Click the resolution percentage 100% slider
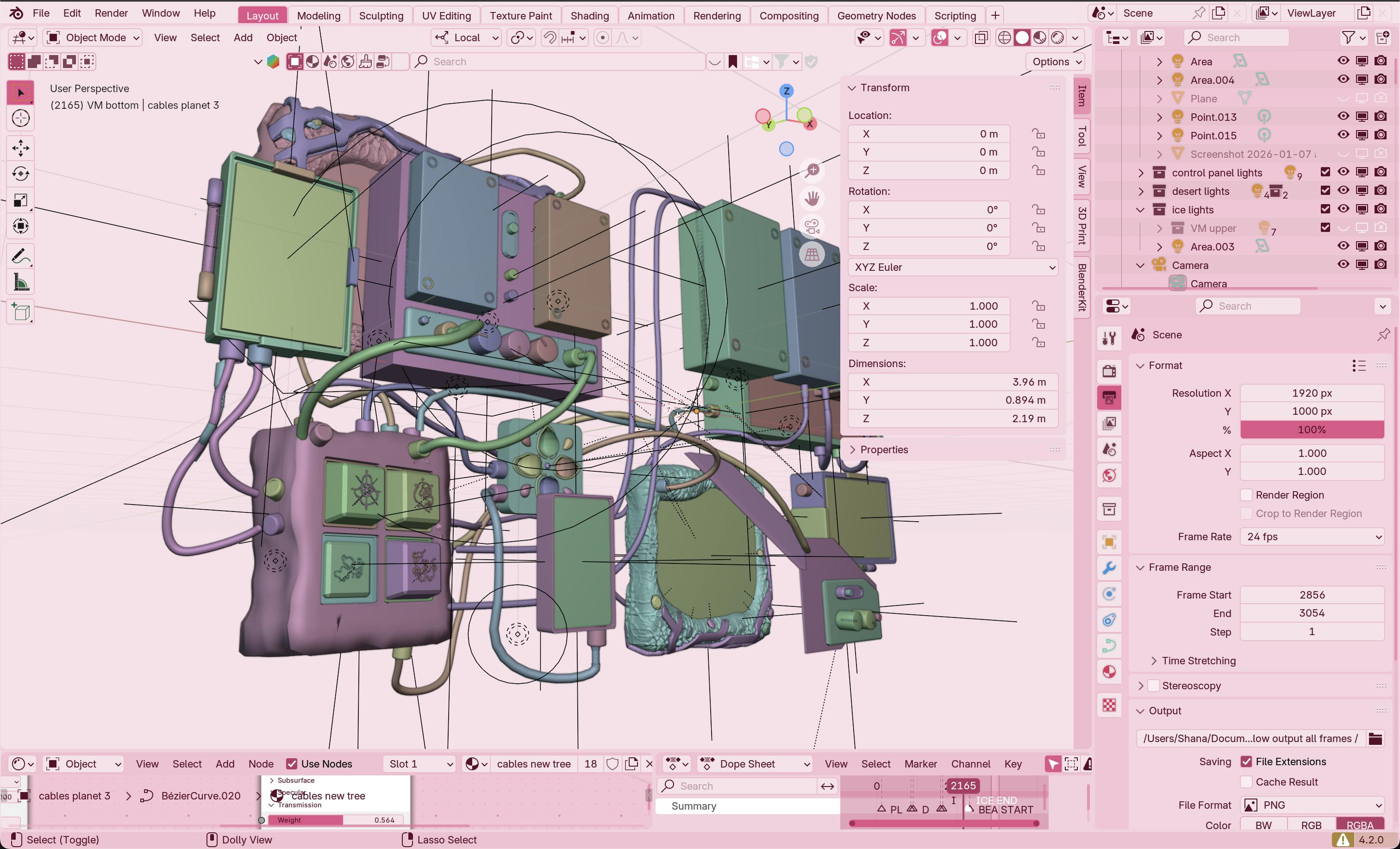 tap(1312, 430)
